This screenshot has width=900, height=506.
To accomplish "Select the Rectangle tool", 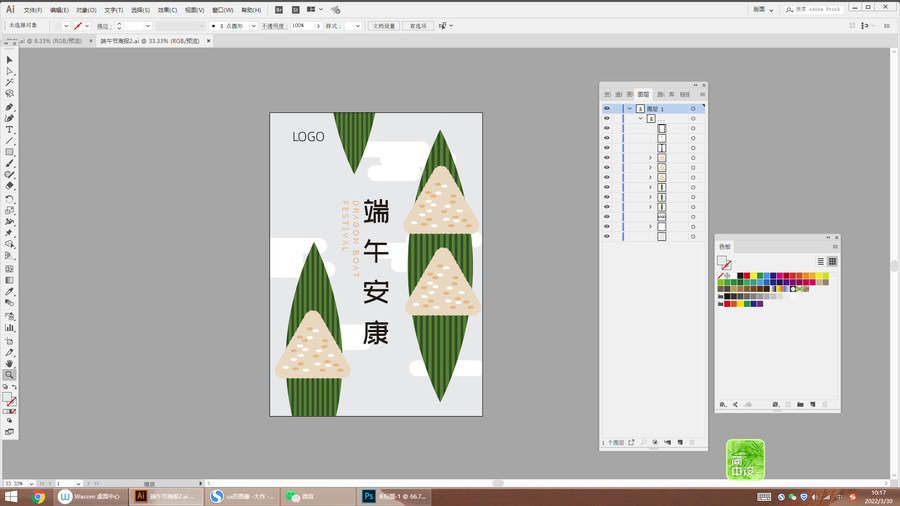I will pyautogui.click(x=9, y=152).
